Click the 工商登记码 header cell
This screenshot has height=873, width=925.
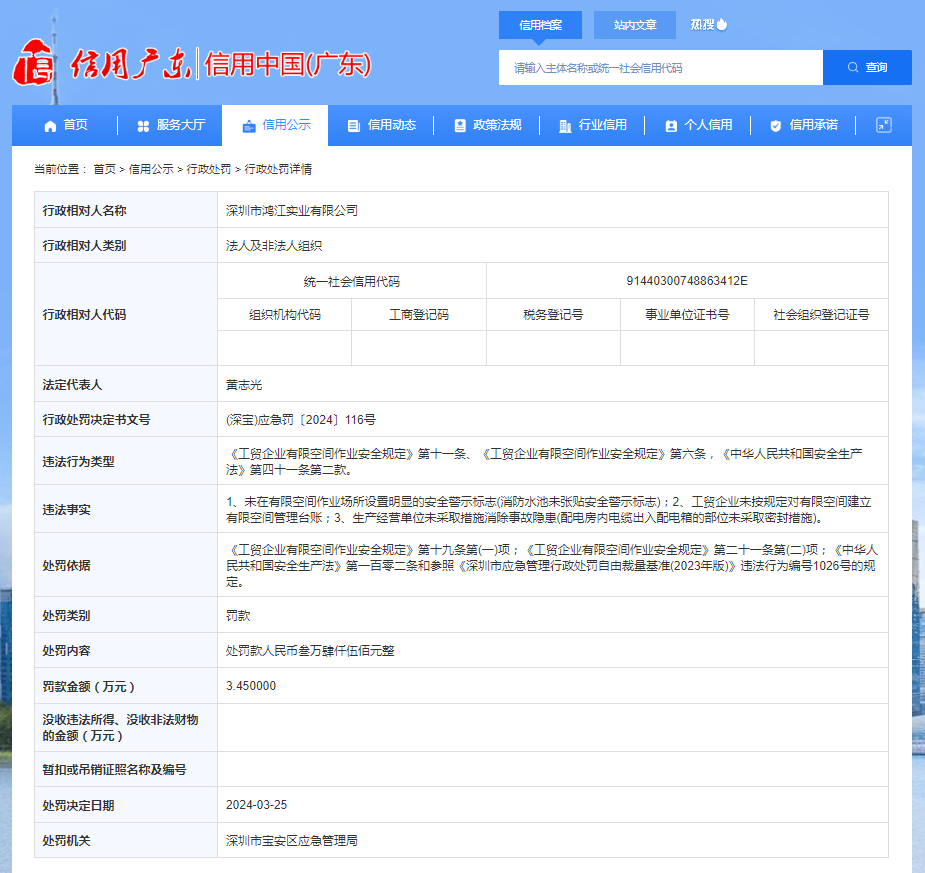click(x=419, y=315)
